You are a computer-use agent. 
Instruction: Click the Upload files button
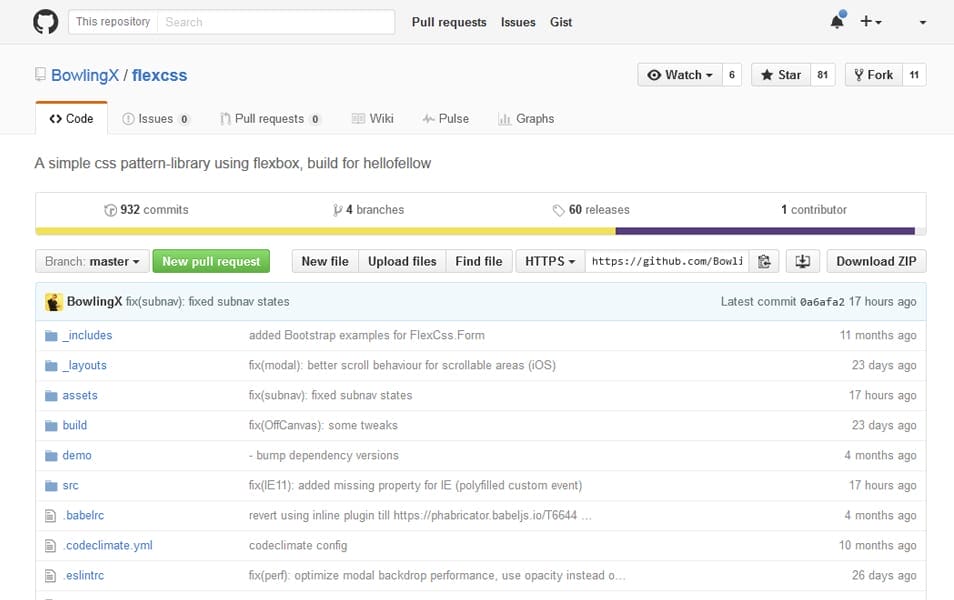[402, 261]
